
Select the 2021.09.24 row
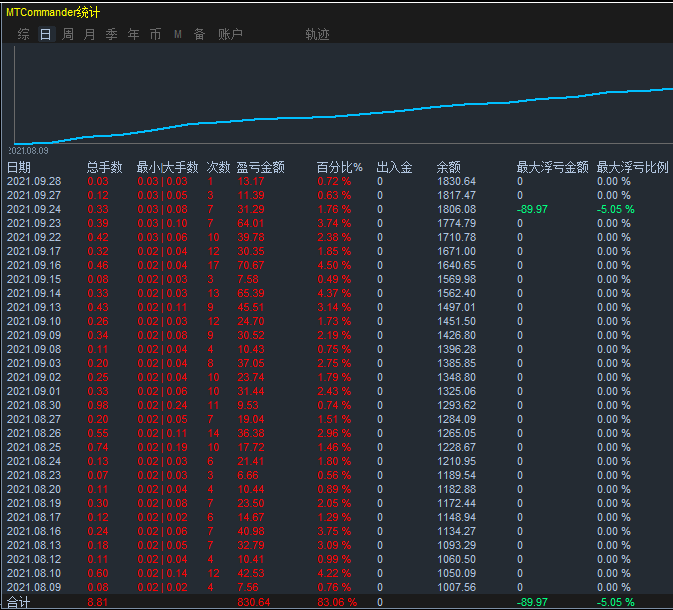click(x=336, y=209)
